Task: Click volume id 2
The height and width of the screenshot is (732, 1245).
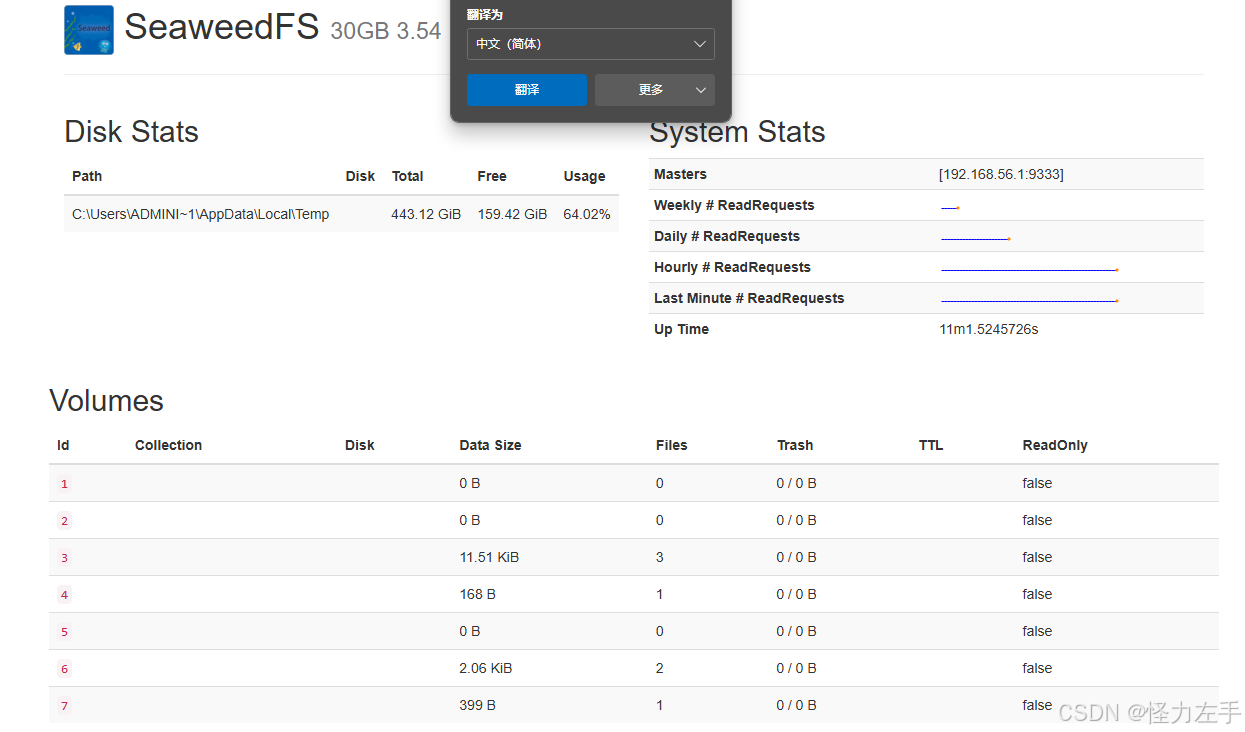Action: [x=64, y=521]
